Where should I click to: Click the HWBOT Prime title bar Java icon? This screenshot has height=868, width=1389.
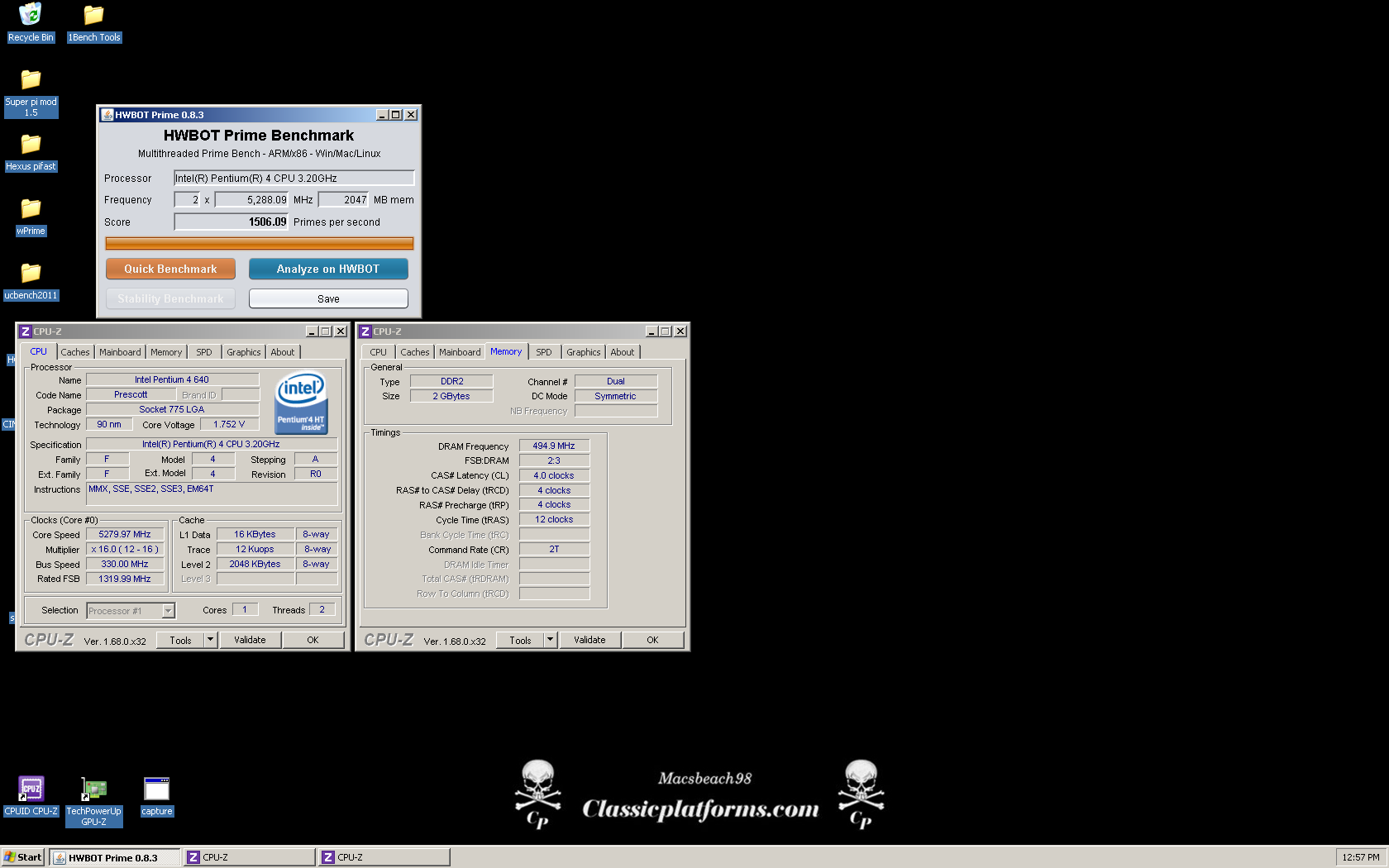107,115
